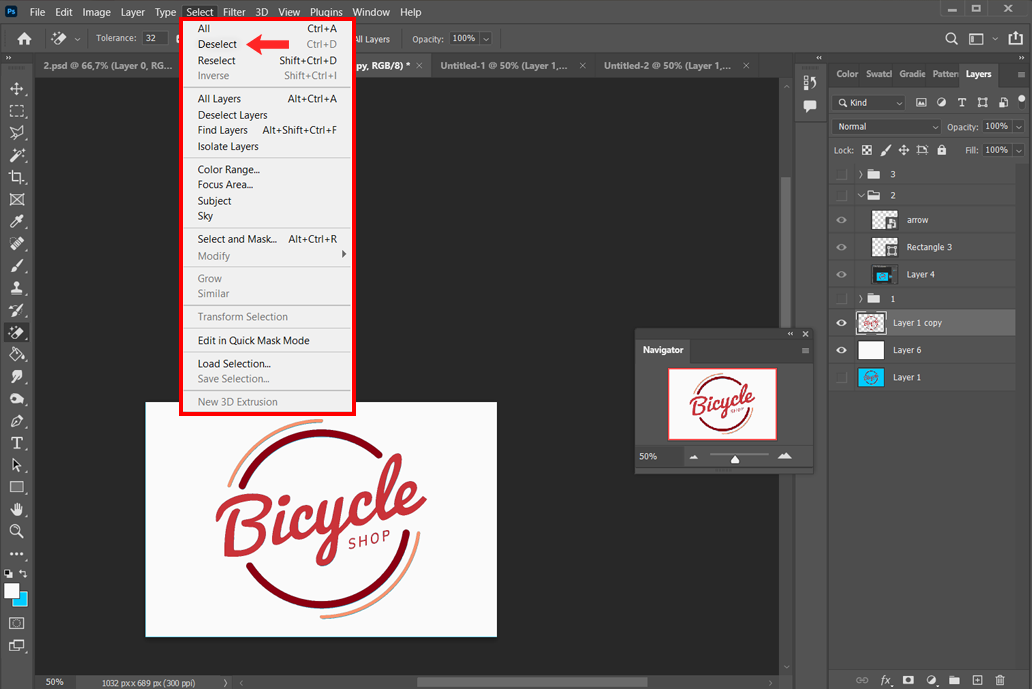This screenshot has width=1032, height=689.
Task: Click the foreground color swatch
Action: [x=11, y=591]
